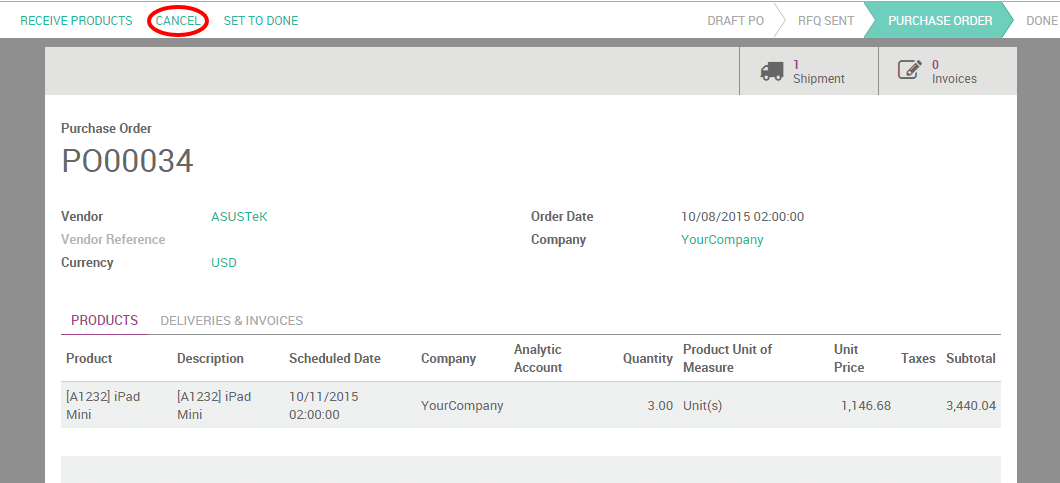The width and height of the screenshot is (1060, 483).
Task: Click the Invoices pencil icon
Action: pos(909,71)
